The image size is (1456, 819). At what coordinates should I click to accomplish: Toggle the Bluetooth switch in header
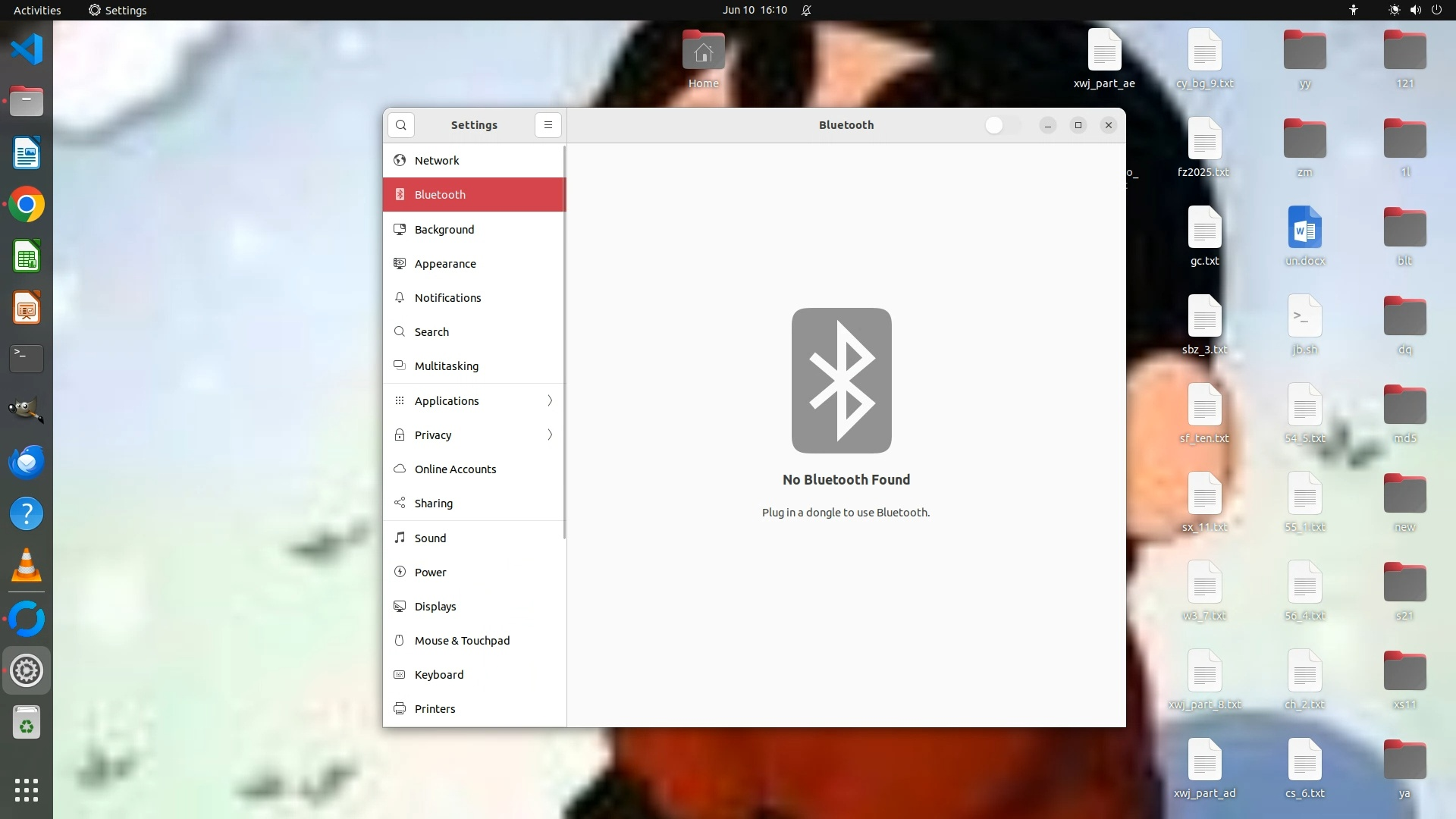click(x=1002, y=125)
